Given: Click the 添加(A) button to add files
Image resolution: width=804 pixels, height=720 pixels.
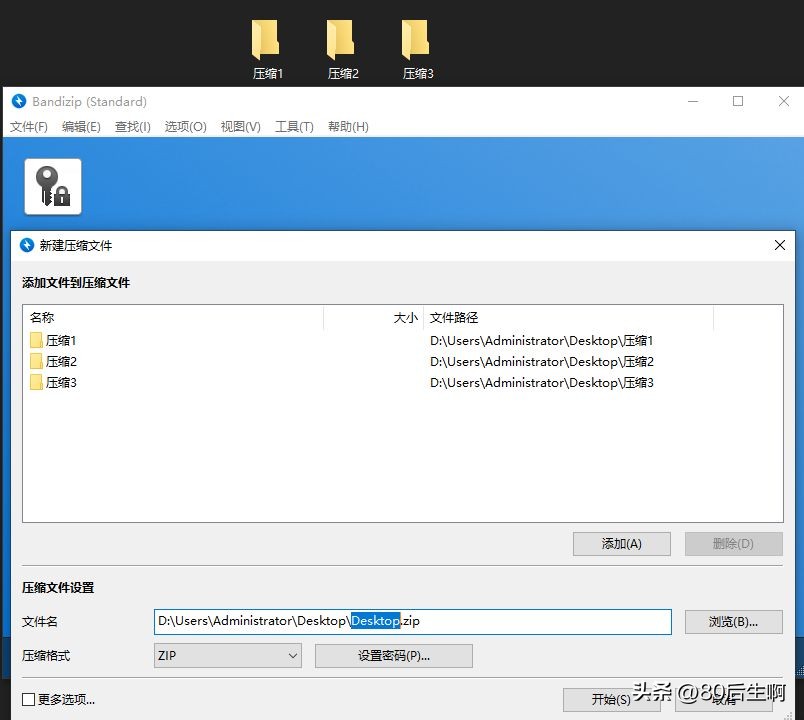Looking at the screenshot, I should (621, 543).
